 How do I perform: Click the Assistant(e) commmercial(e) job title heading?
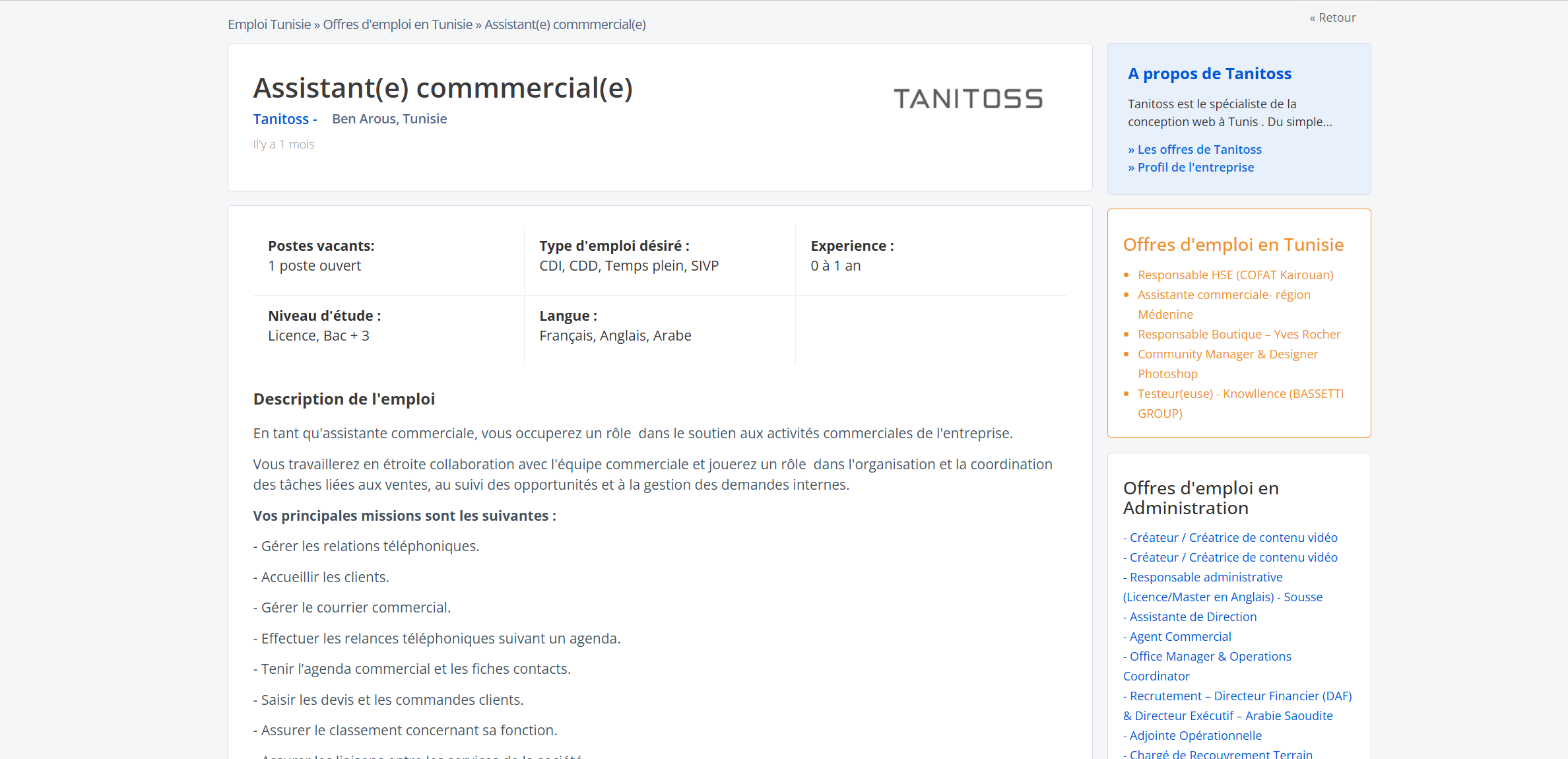click(x=443, y=88)
